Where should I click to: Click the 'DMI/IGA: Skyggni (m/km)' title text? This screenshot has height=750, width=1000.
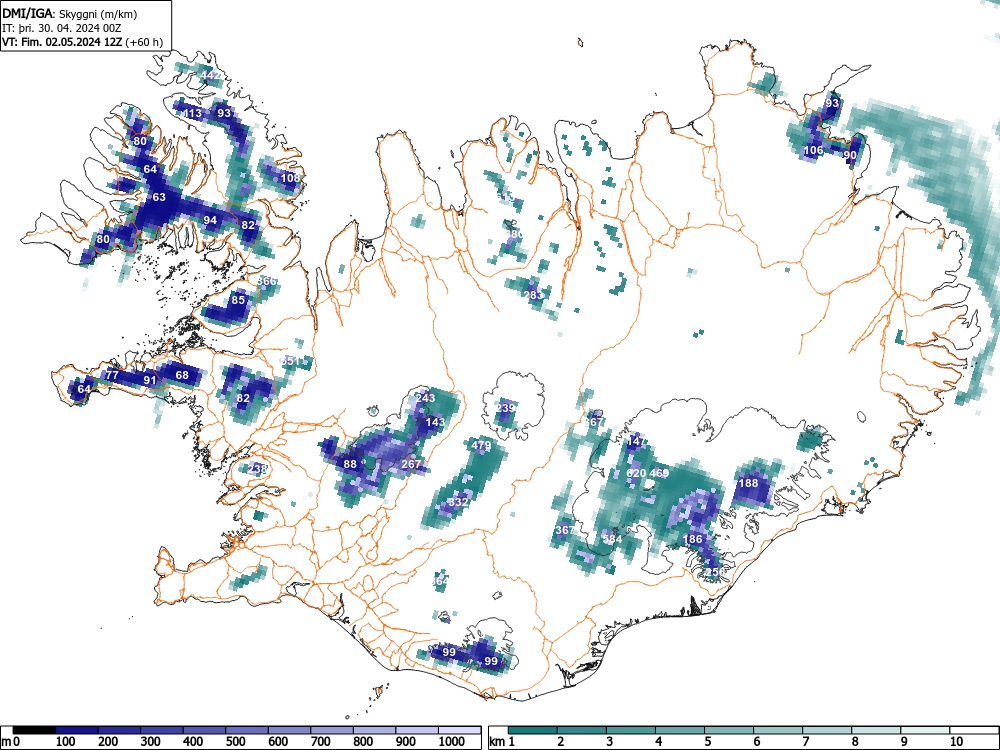tap(70, 13)
